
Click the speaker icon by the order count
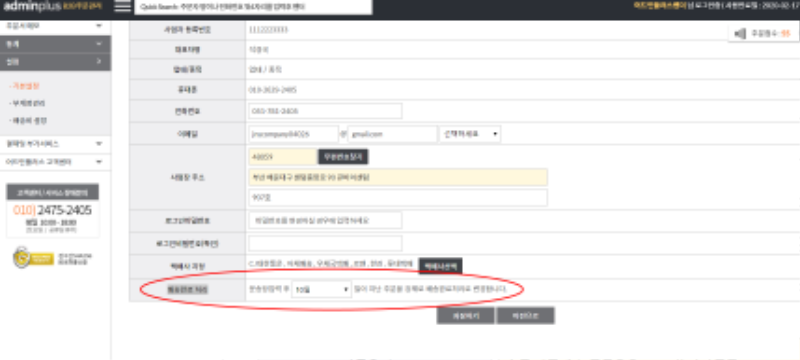740,34
